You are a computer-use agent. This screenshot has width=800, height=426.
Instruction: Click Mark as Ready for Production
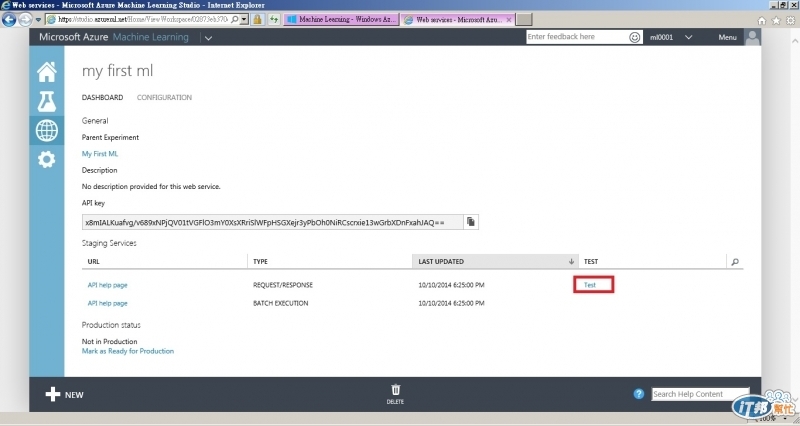tap(128, 351)
